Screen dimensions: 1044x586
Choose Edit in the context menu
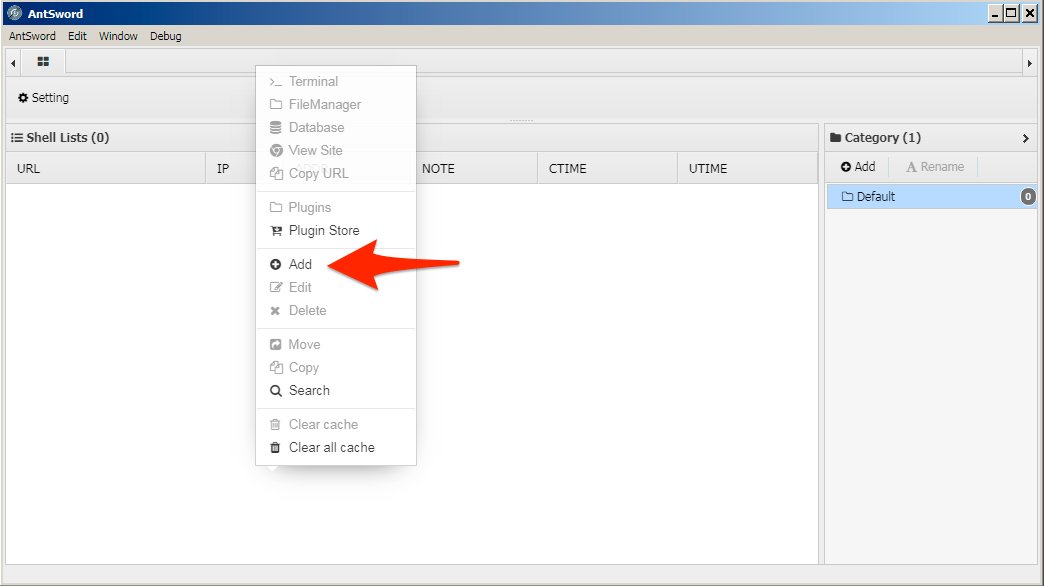click(x=336, y=288)
